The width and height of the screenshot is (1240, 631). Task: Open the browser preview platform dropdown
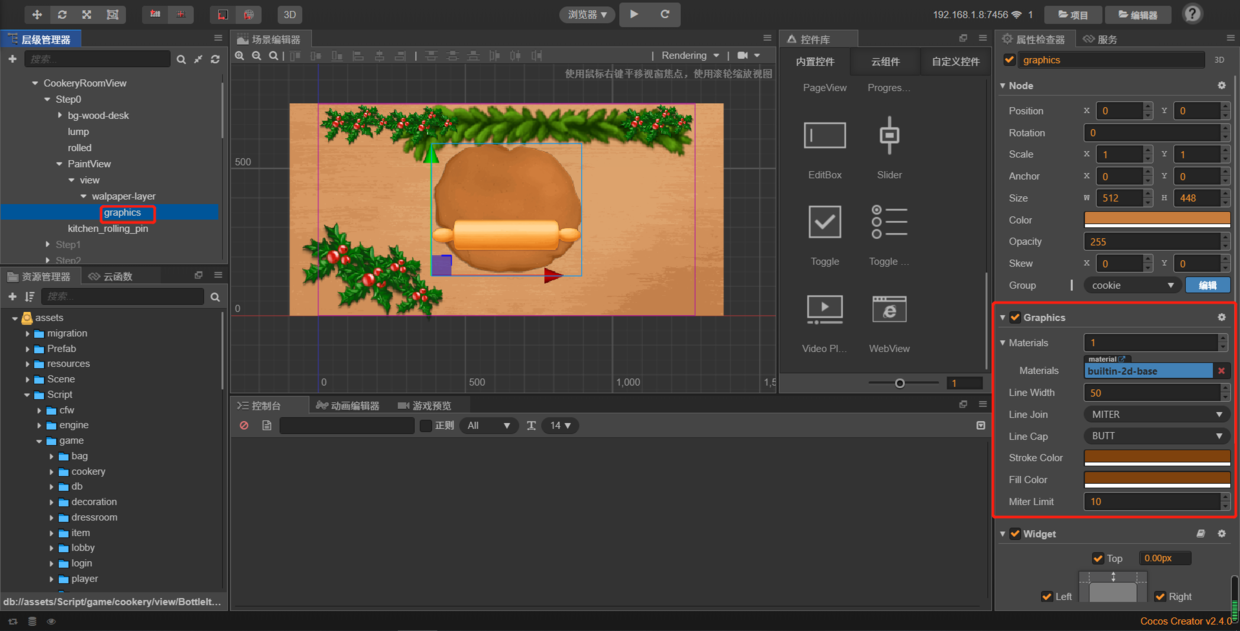click(x=587, y=15)
